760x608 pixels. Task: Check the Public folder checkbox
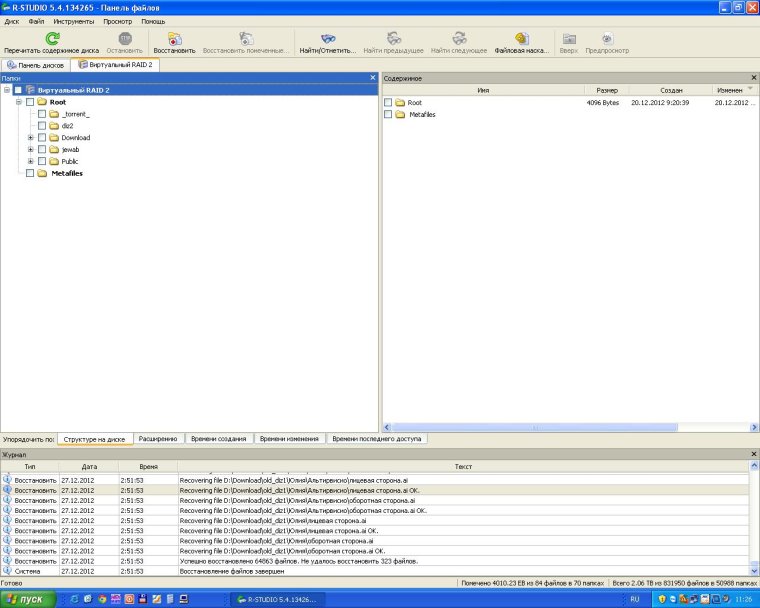[x=42, y=161]
